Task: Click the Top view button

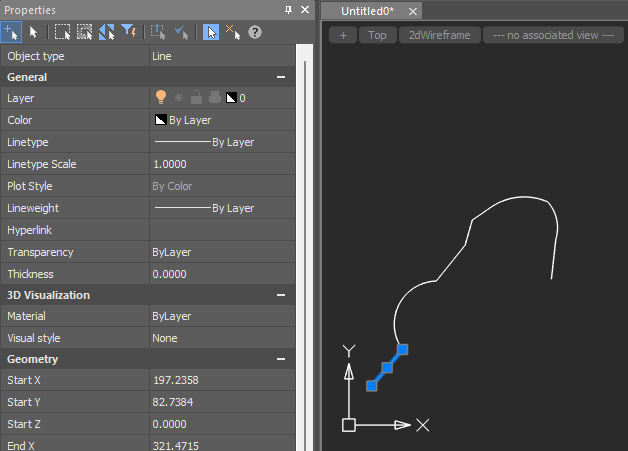Action: (377, 35)
